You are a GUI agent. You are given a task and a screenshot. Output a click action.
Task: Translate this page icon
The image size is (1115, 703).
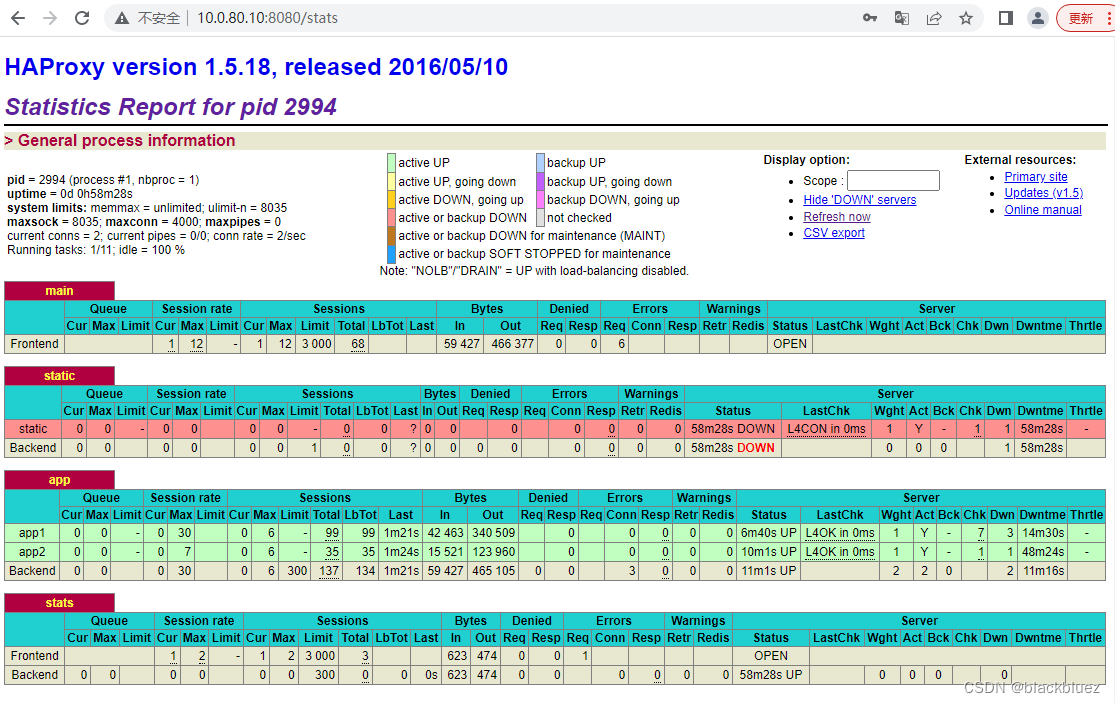[x=902, y=18]
